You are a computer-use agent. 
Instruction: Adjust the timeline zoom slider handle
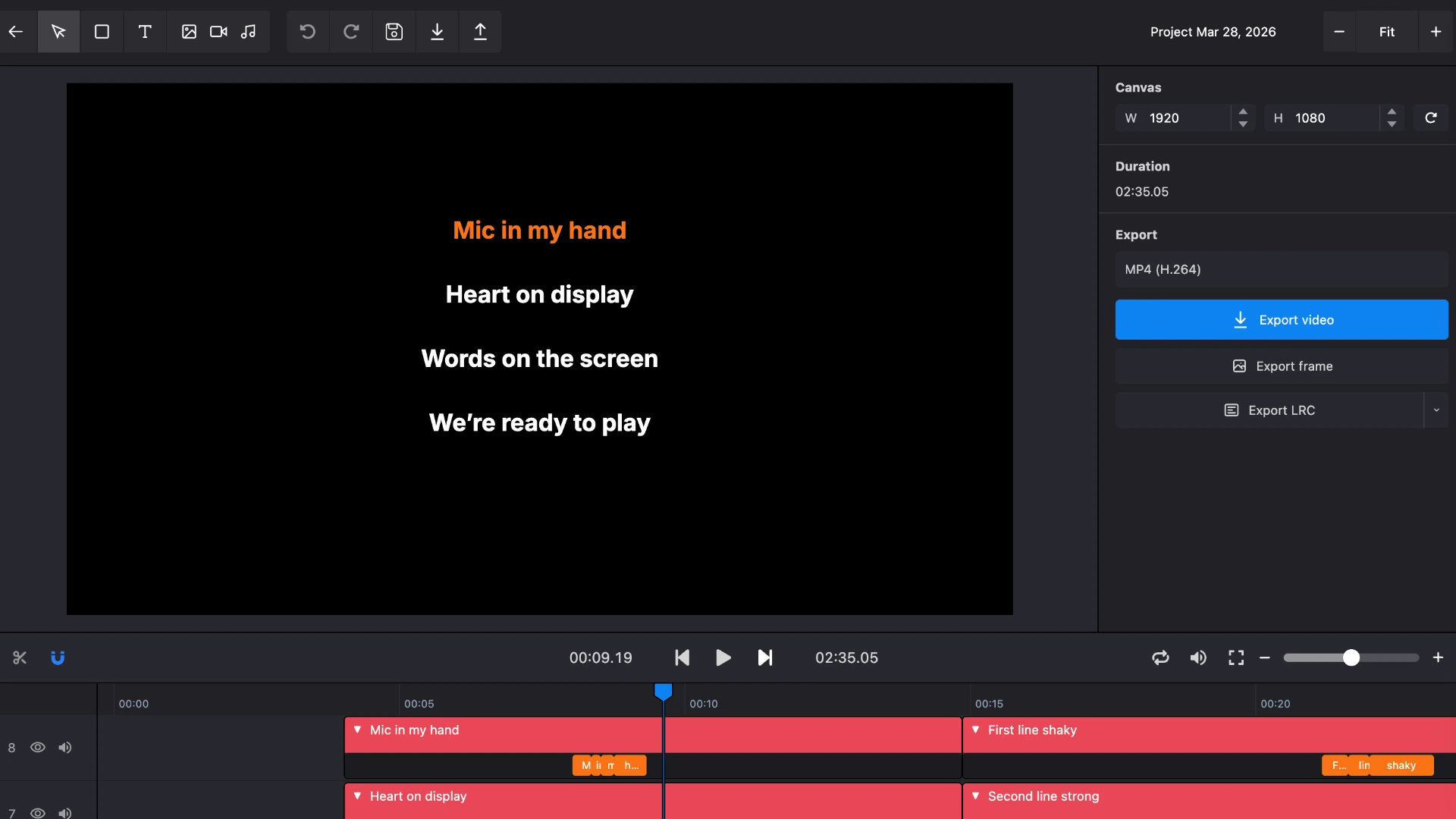(x=1351, y=657)
